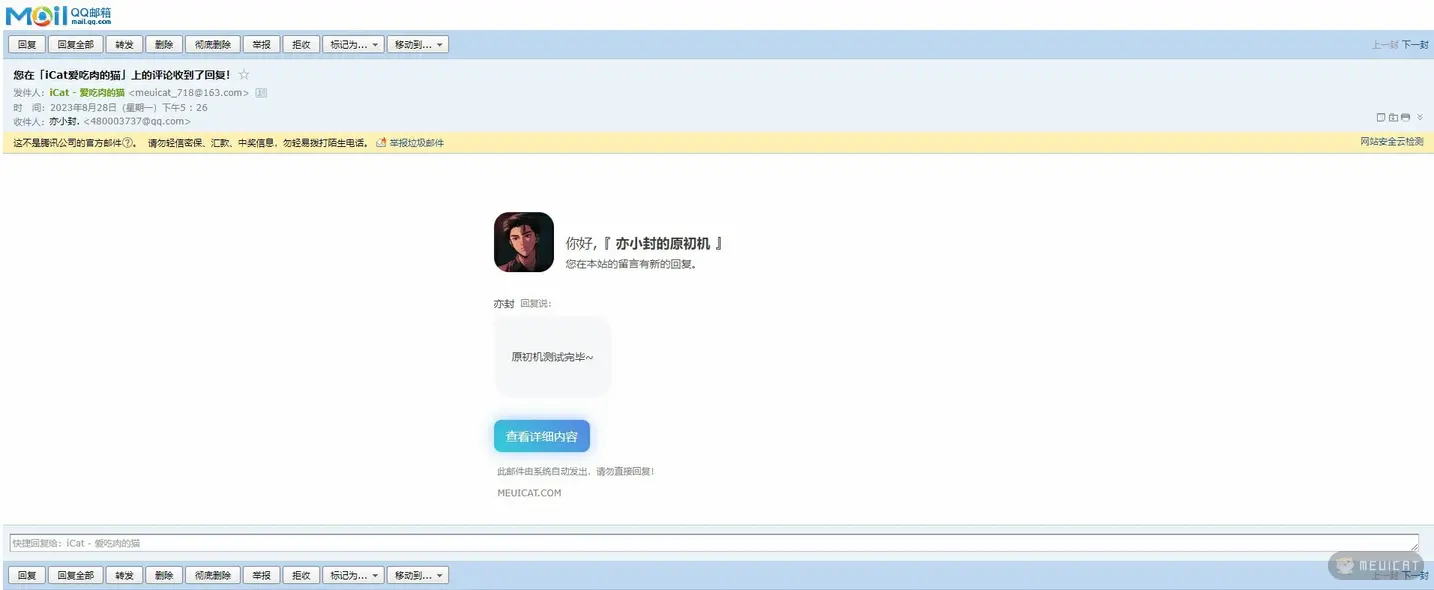The image size is (1434, 590).
Task: Click the bottom "彻底删除" button
Action: pyautogui.click(x=212, y=575)
